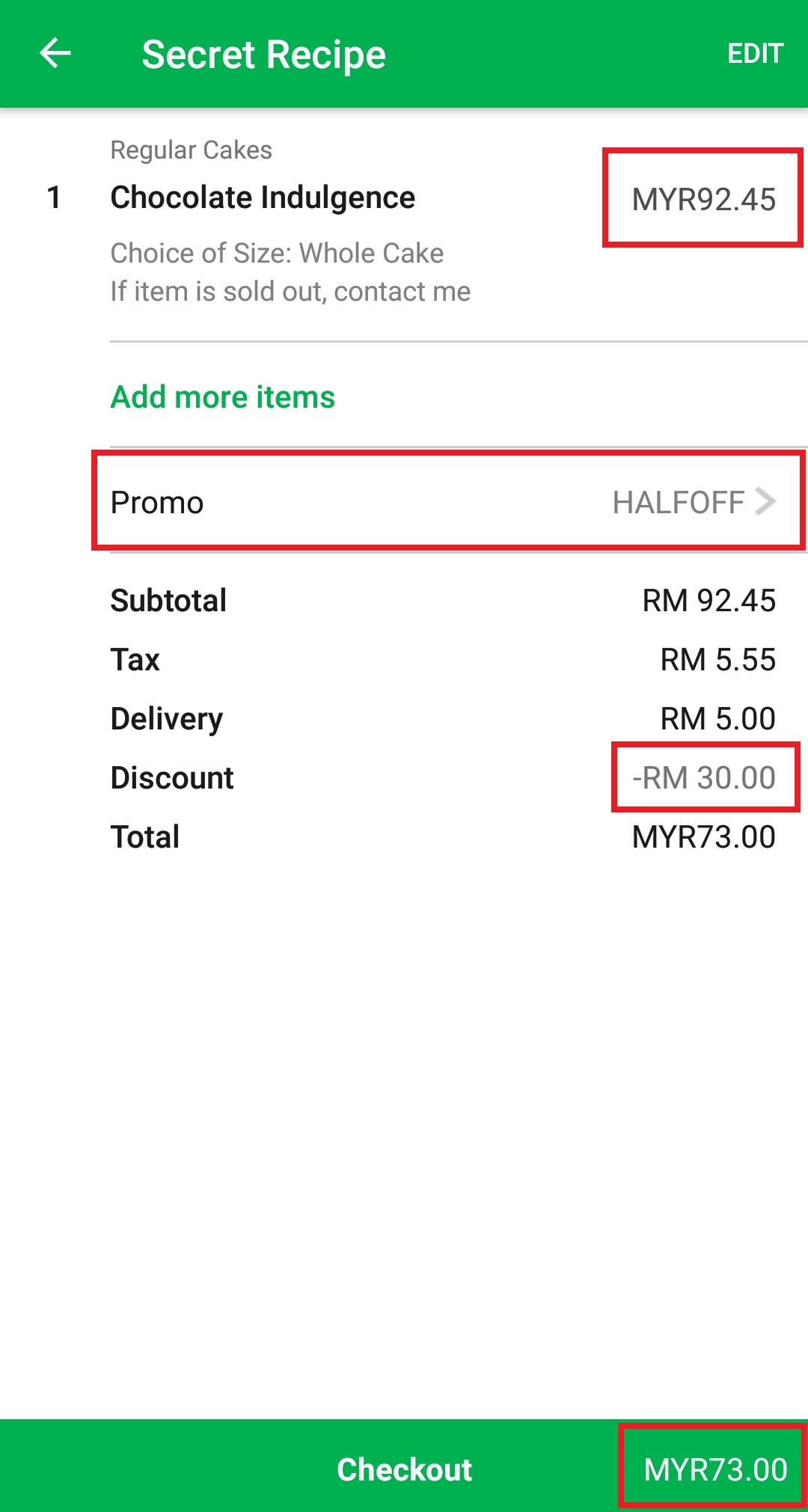Tap the Choice of Size: Whole Cake text
This screenshot has height=1512, width=808.
pyautogui.click(x=277, y=254)
